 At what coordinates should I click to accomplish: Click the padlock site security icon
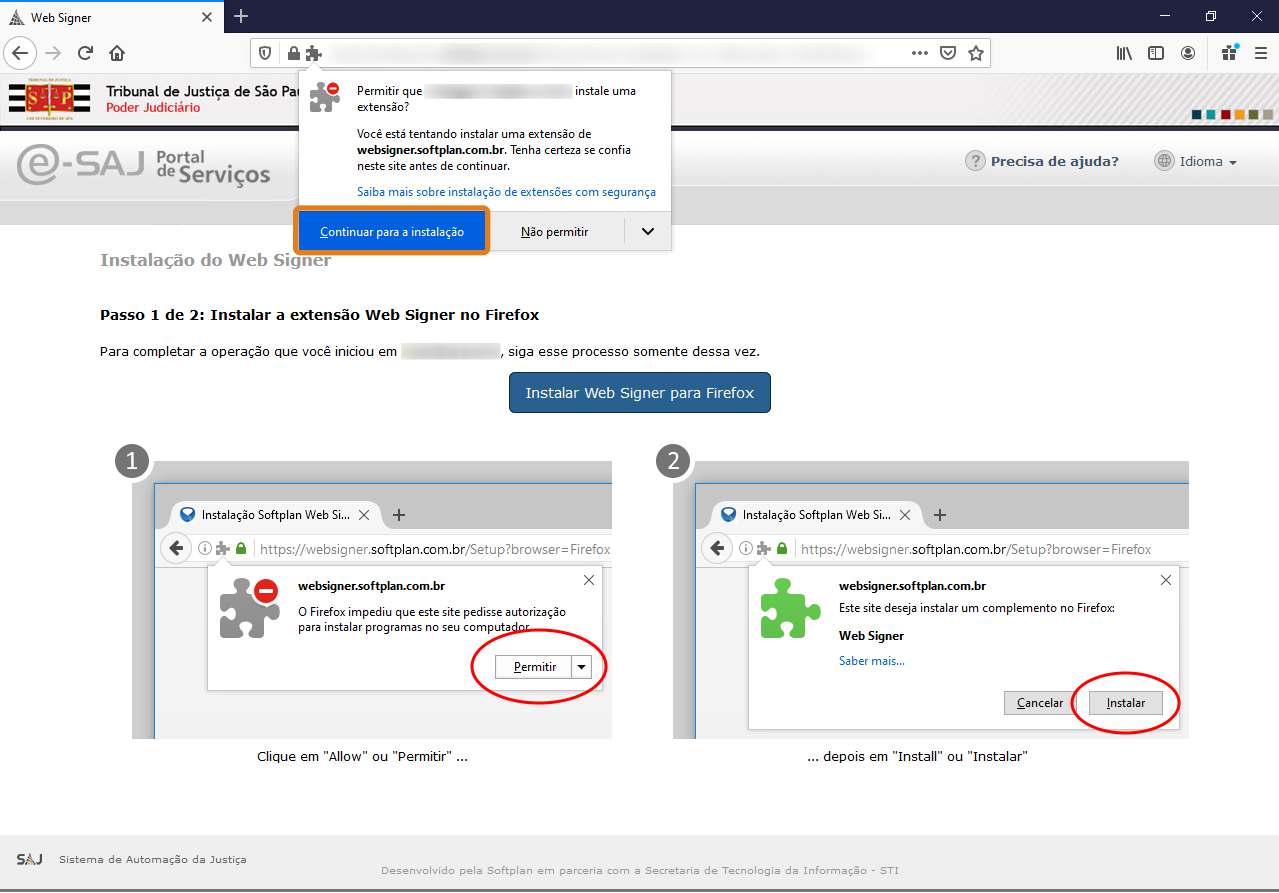tap(293, 53)
